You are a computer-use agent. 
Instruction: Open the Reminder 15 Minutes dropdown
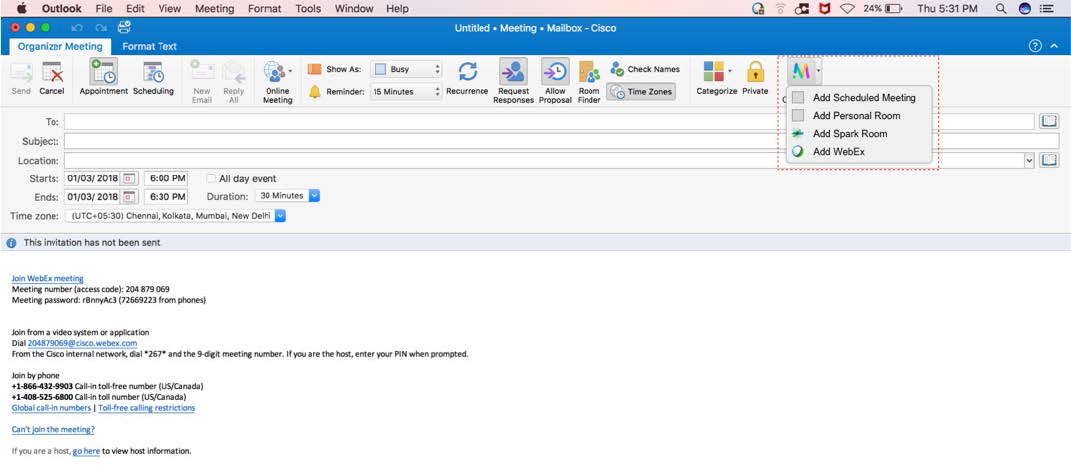coord(406,92)
